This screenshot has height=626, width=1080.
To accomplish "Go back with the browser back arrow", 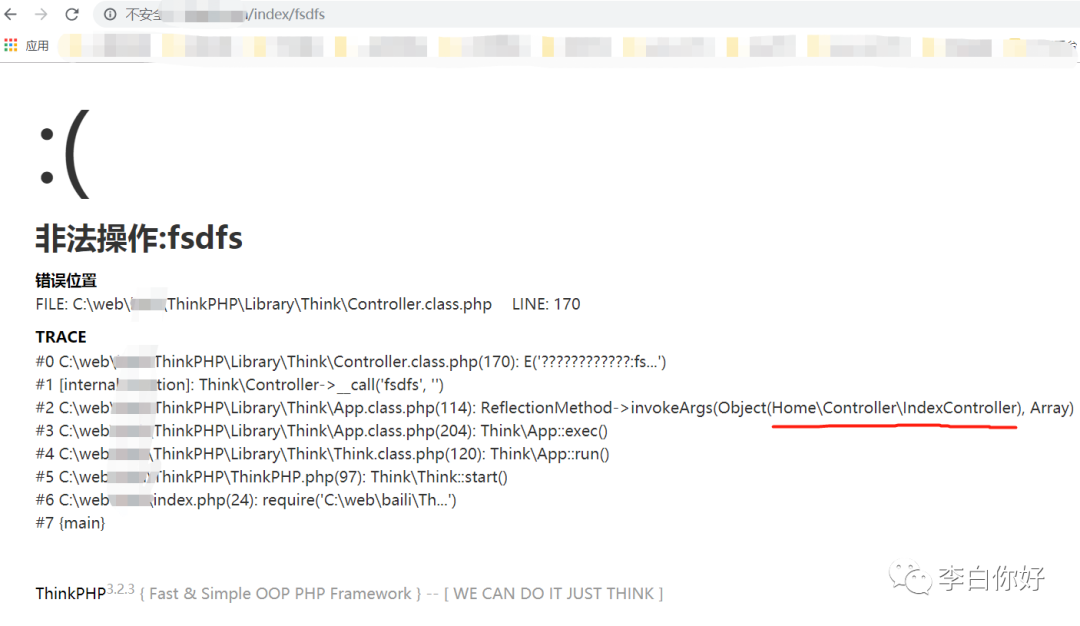I will [x=10, y=14].
